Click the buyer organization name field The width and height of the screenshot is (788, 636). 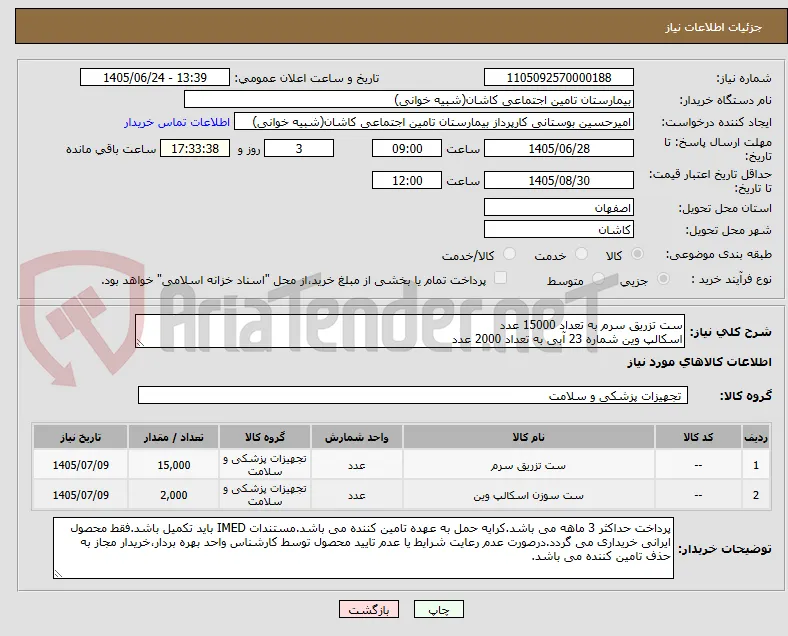(x=409, y=99)
